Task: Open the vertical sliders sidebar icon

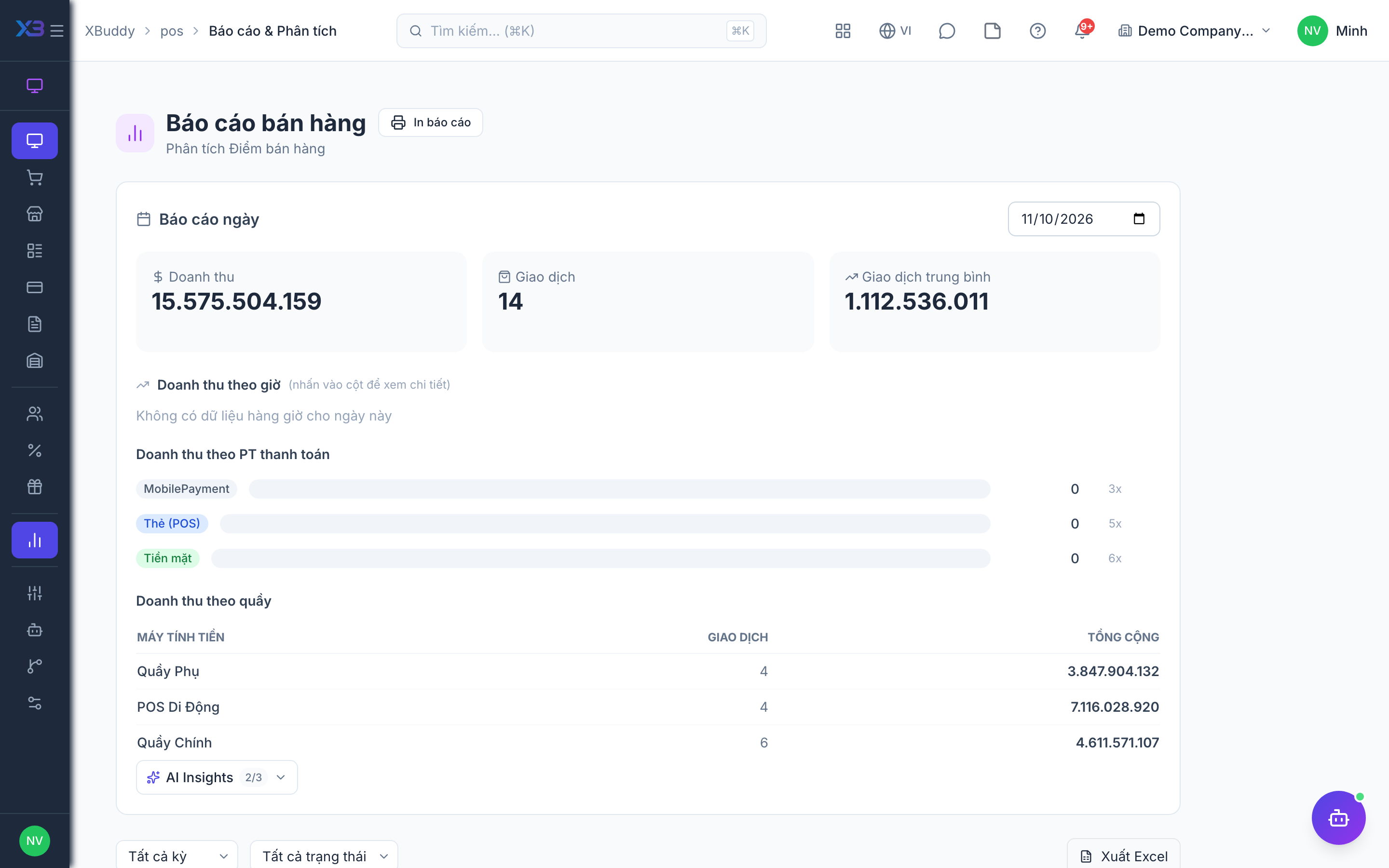Action: click(x=34, y=593)
